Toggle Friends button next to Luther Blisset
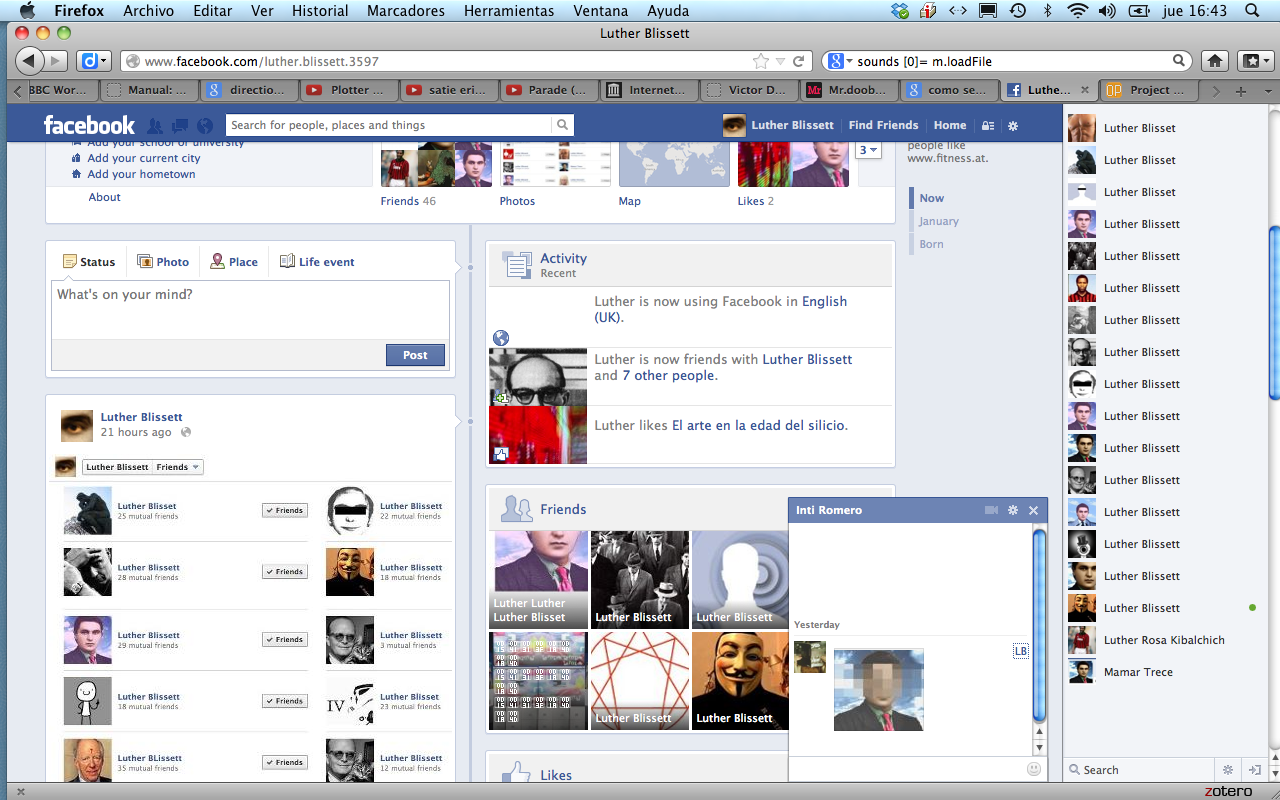1280x800 pixels. (285, 510)
